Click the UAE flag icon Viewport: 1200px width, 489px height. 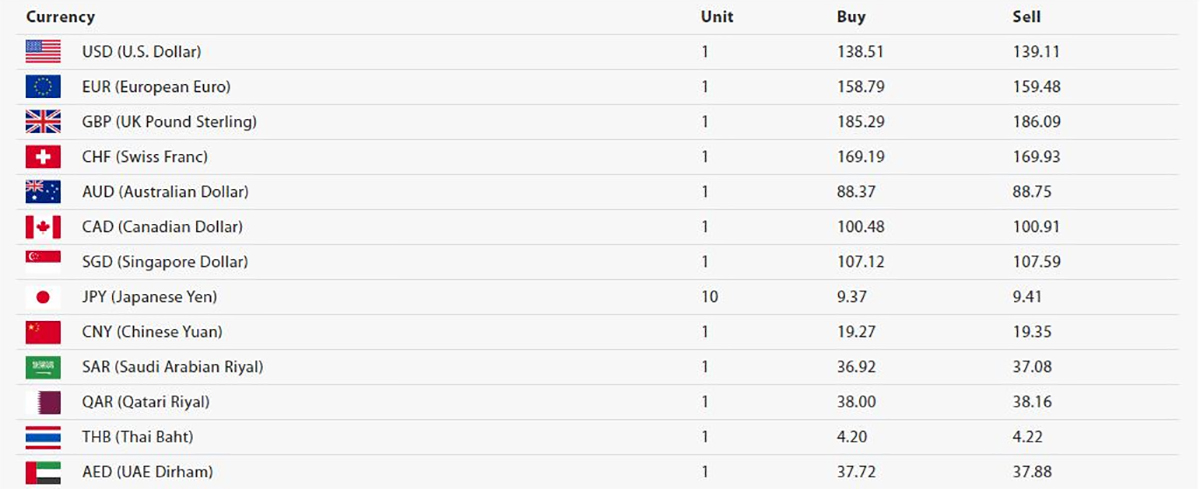(43, 472)
